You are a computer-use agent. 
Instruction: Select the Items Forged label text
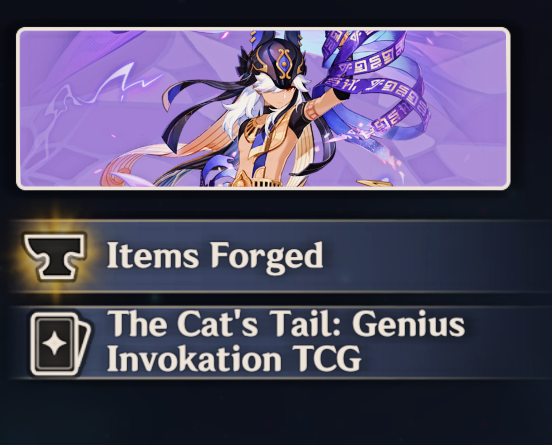[x=215, y=256]
